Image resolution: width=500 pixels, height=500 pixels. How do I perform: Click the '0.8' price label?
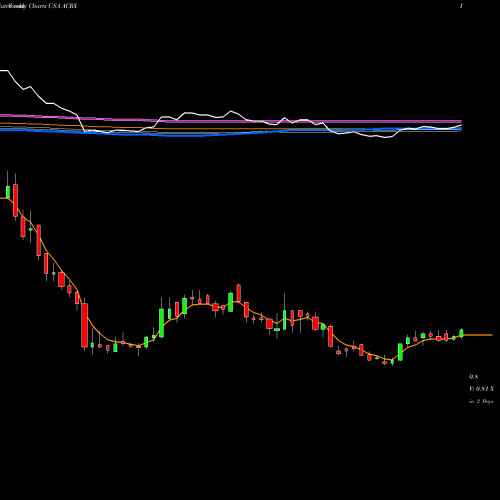coord(473,377)
